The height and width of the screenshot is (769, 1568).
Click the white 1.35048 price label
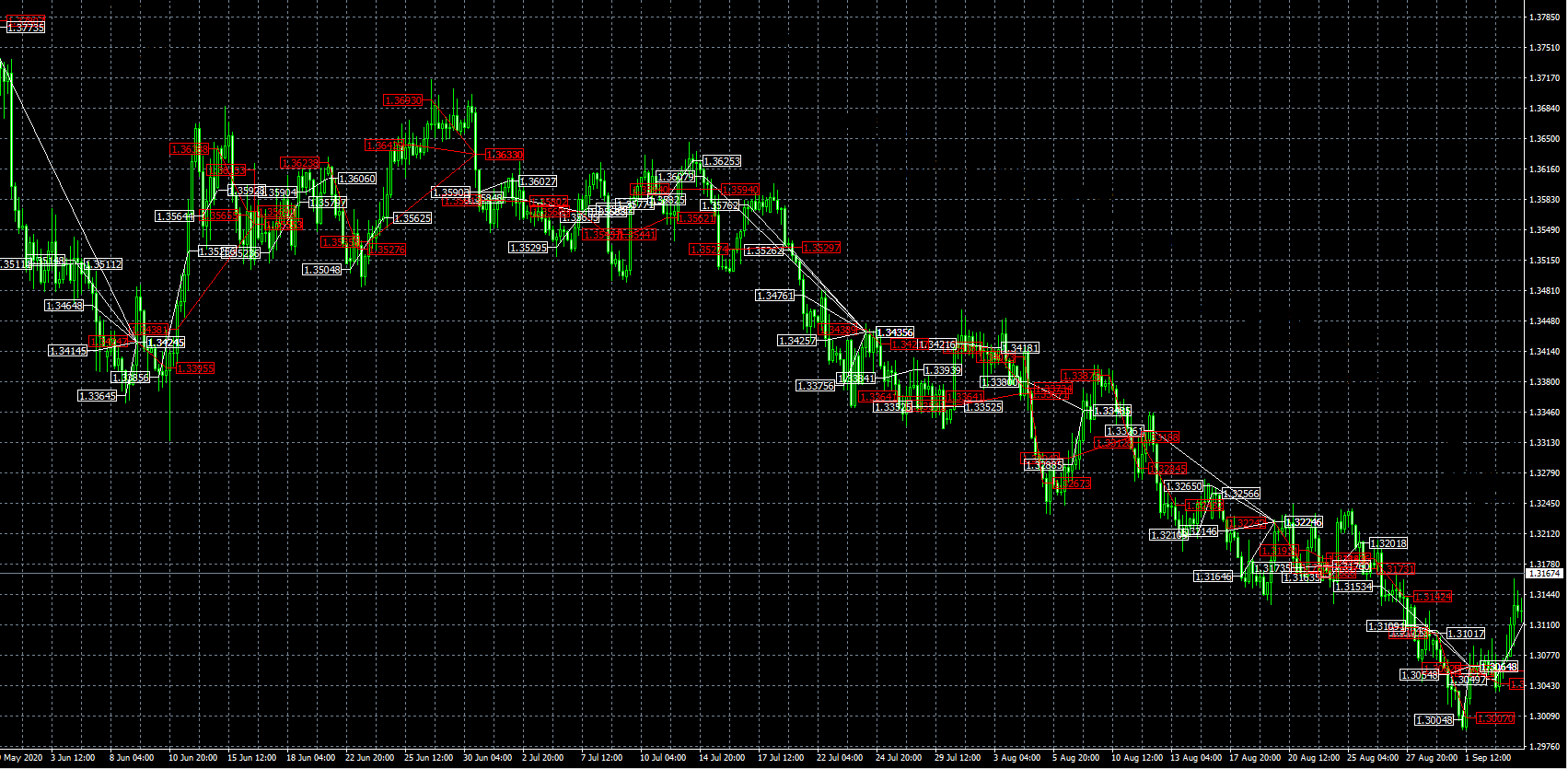pyautogui.click(x=322, y=269)
